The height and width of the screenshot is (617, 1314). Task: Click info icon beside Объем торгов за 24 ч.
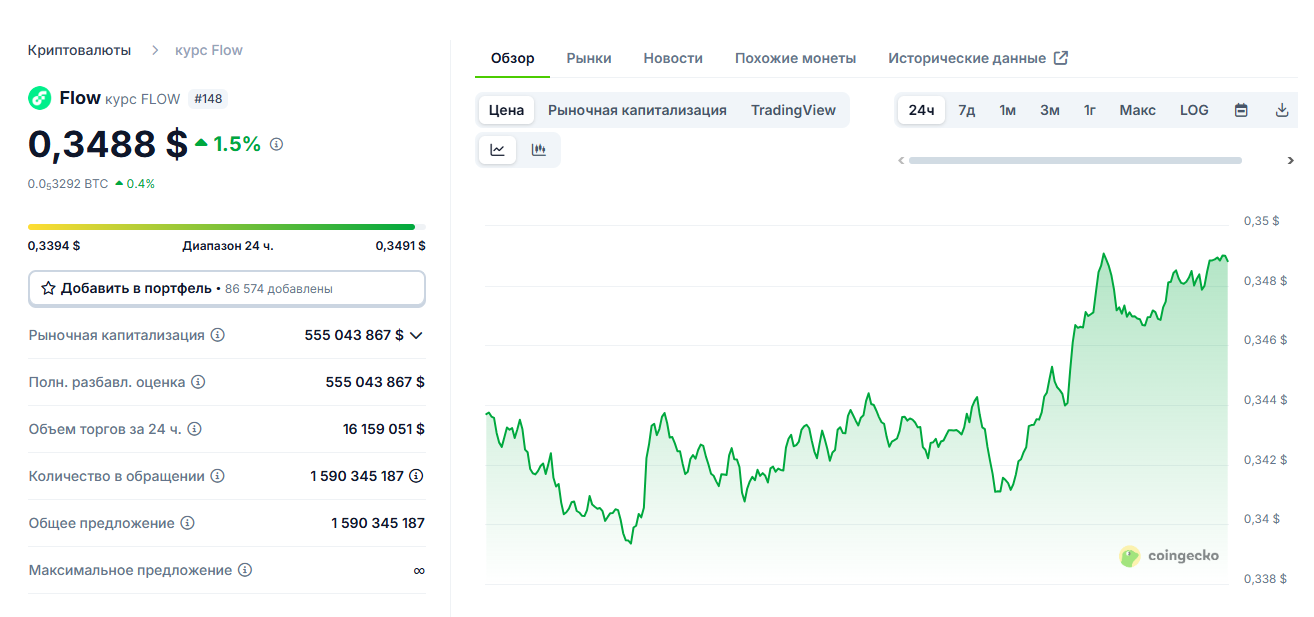tap(195, 429)
